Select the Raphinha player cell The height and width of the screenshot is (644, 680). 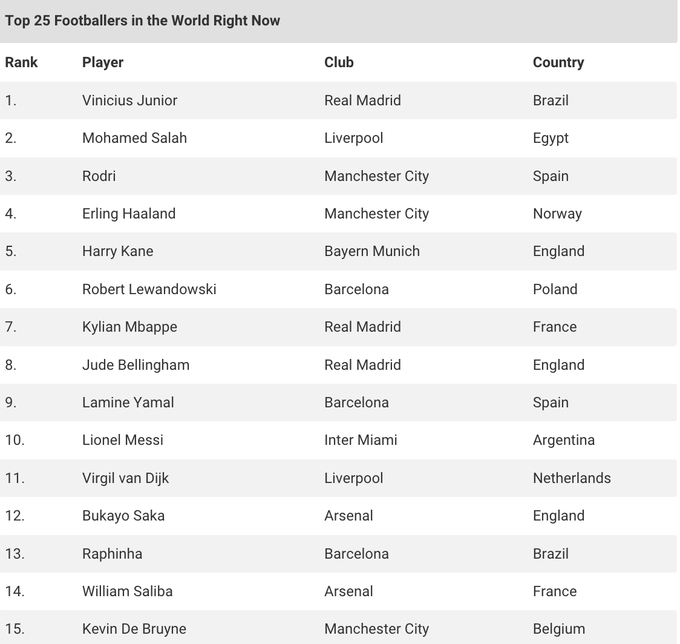tap(112, 554)
